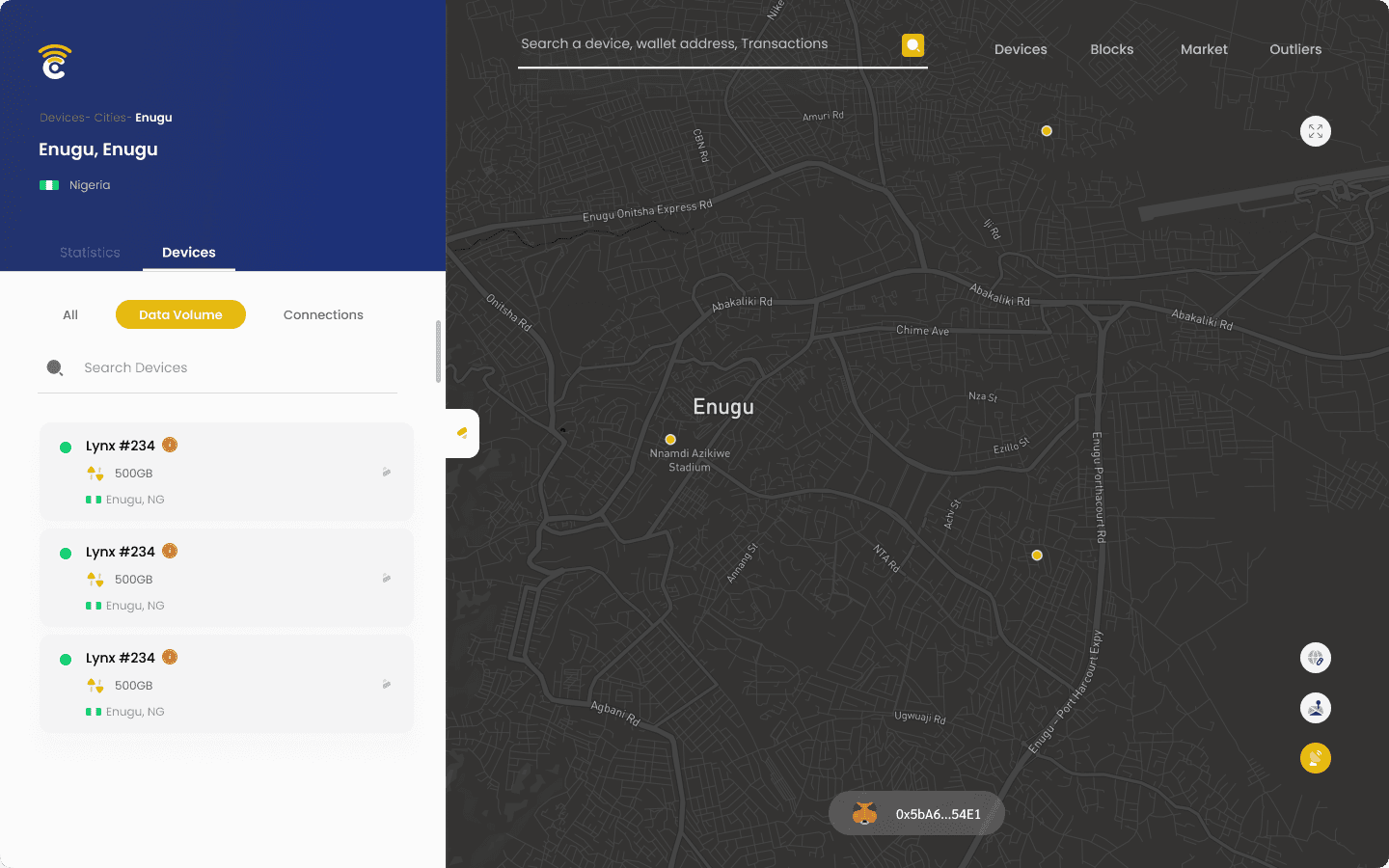
Task: Expand the map to fullscreen
Action: click(x=1316, y=131)
